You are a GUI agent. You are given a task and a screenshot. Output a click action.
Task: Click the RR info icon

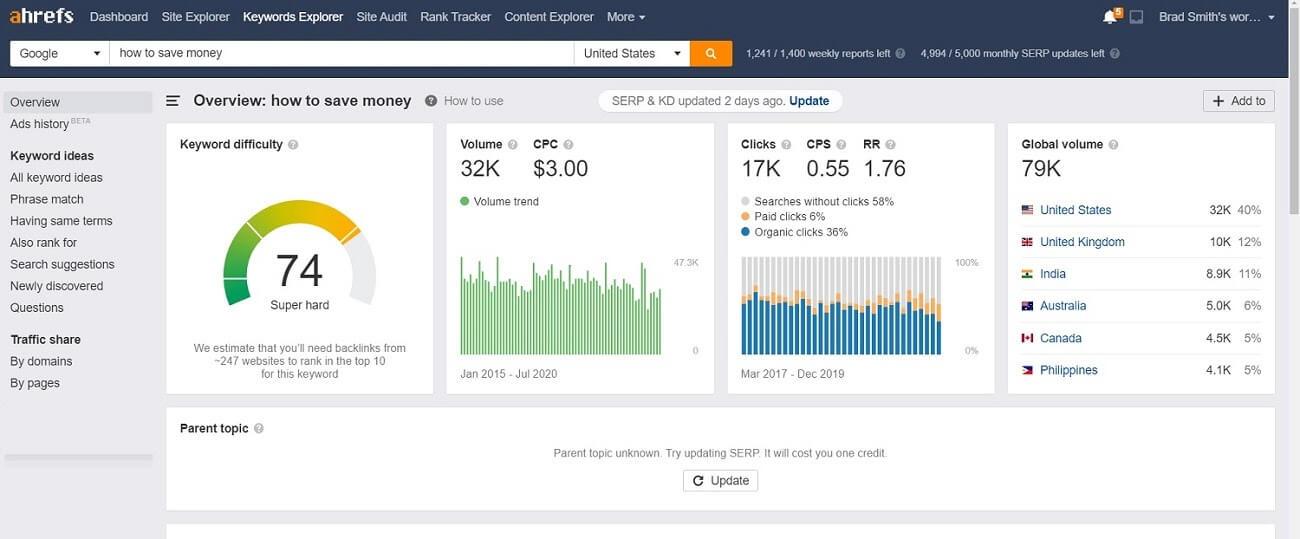tap(890, 145)
